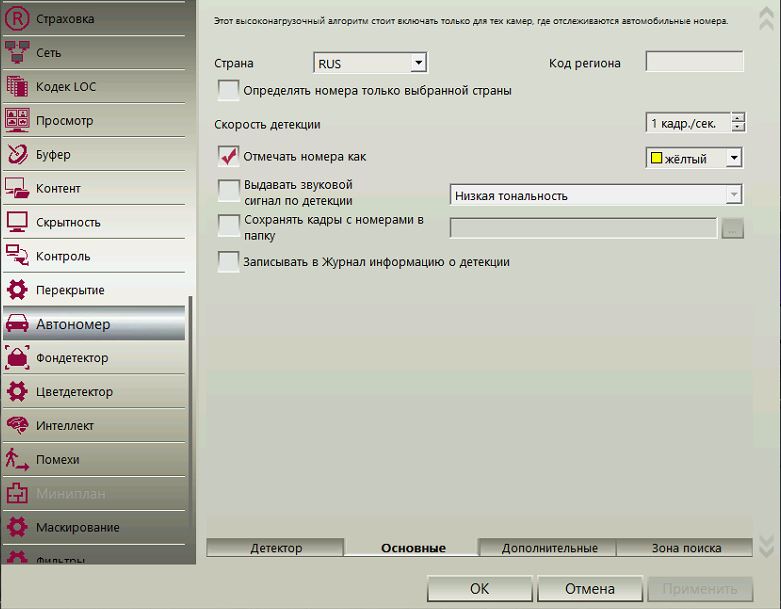The width and height of the screenshot is (781, 609).
Task: Click the scroll-up double chevron icon
Action: pos(767,19)
